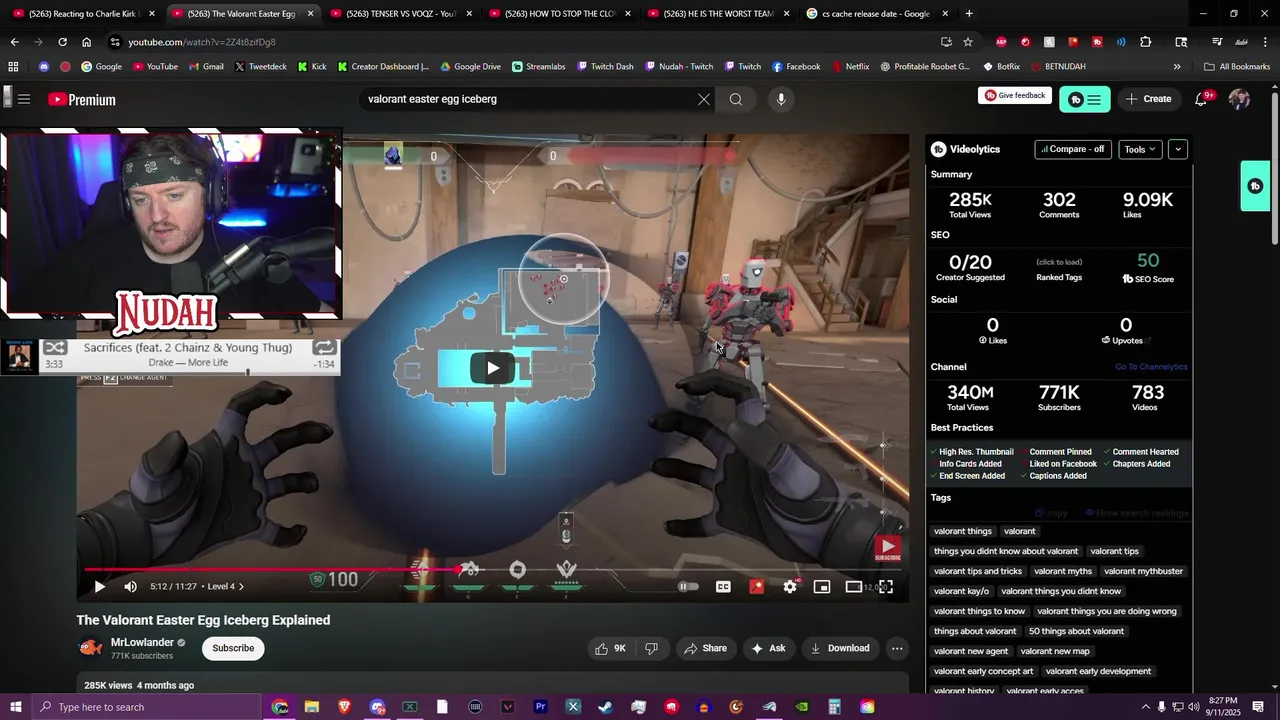Open a new browser tab
Screen dimensions: 1280x720
(969, 14)
